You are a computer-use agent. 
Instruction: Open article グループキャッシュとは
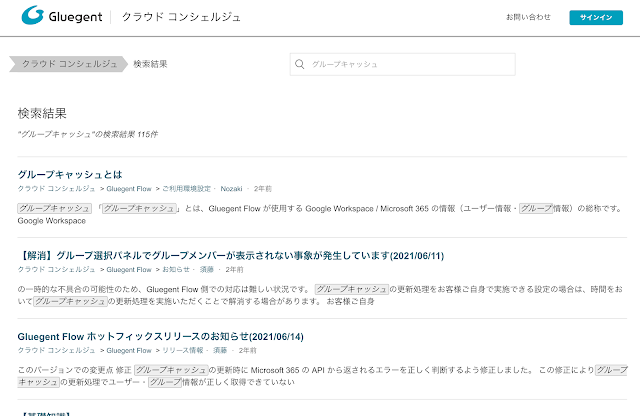click(70, 175)
